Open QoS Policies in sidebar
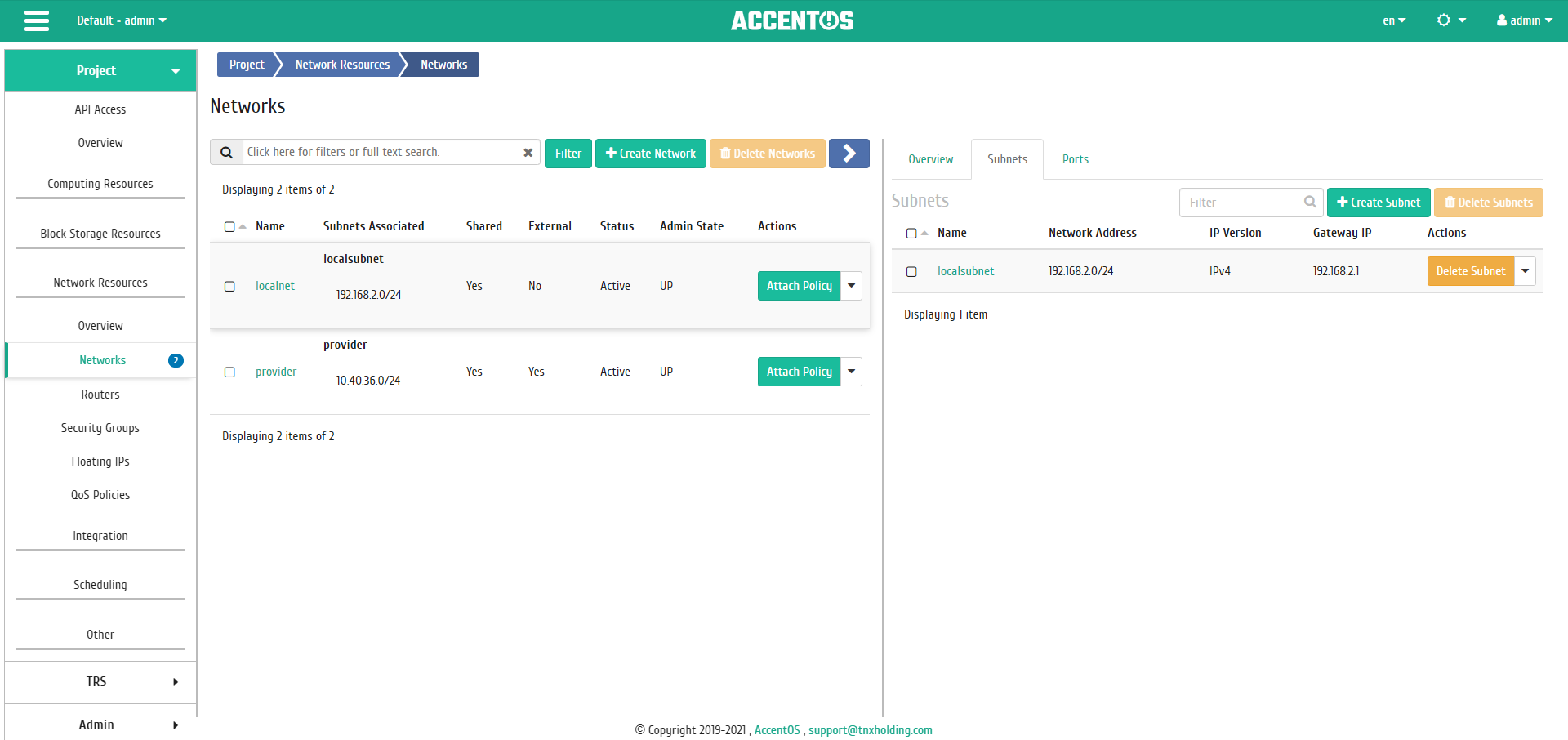The height and width of the screenshot is (740, 1568). click(x=100, y=495)
